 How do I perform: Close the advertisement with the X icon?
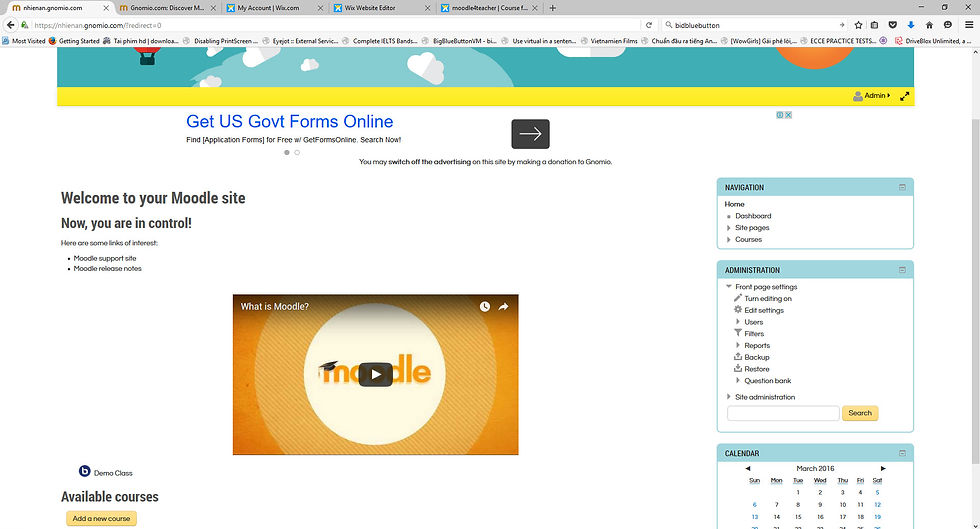(788, 115)
